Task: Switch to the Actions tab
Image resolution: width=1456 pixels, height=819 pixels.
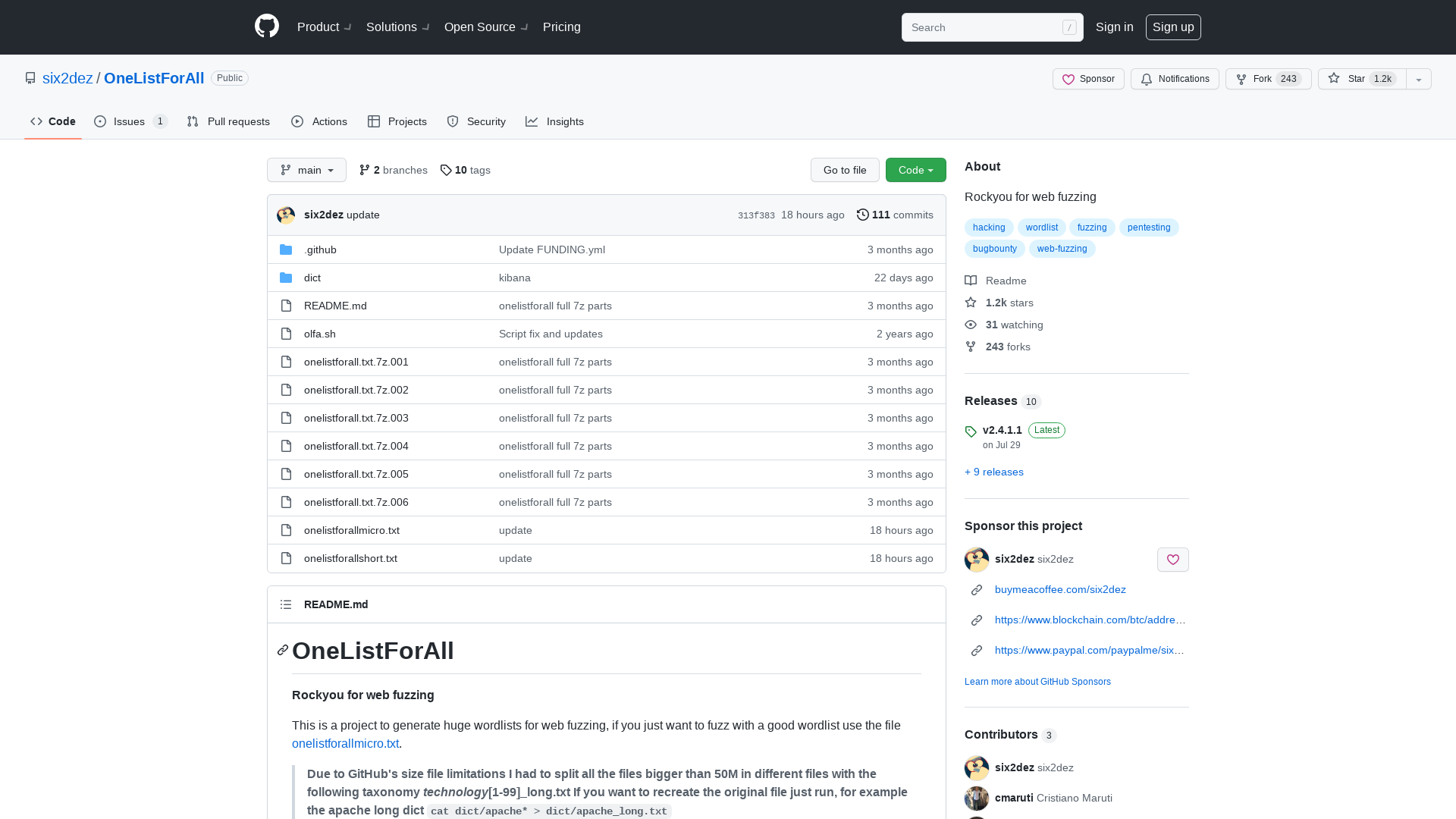Action: 319,121
